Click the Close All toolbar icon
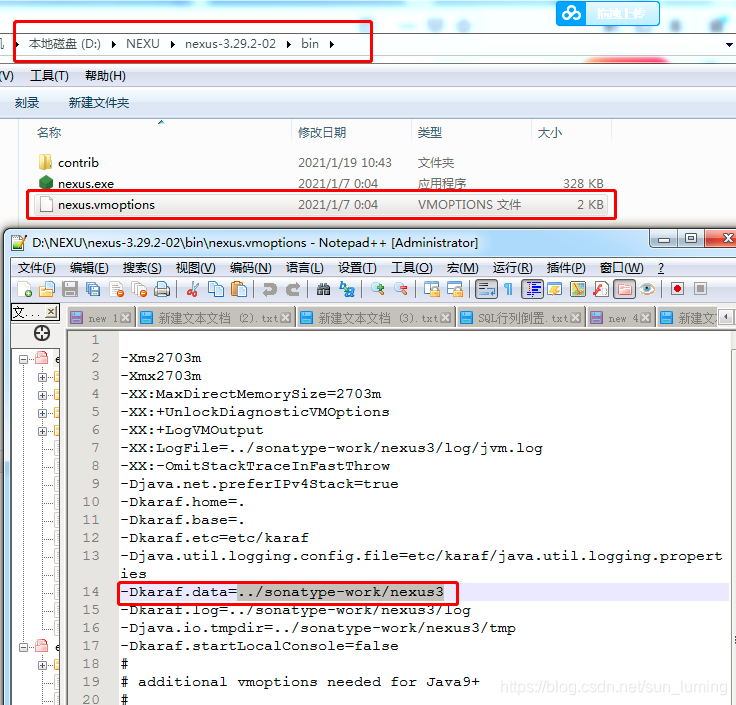The height and width of the screenshot is (705, 736). point(139,289)
